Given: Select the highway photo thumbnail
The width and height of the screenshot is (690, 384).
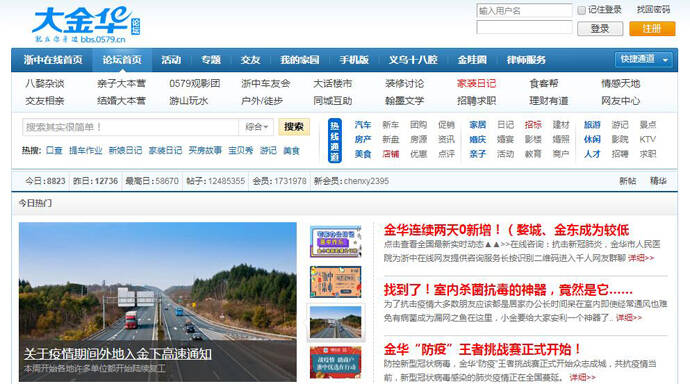Looking at the screenshot, I should click(x=335, y=322).
